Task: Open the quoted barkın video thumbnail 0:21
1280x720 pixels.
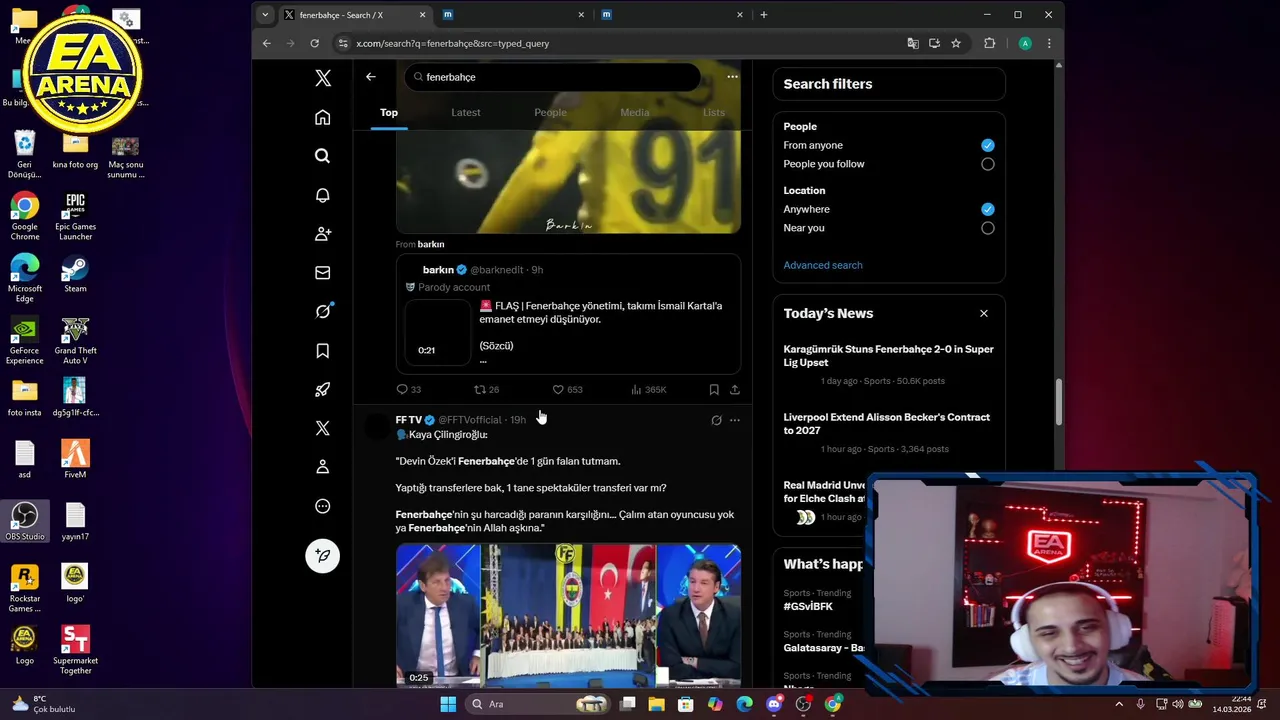Action: 437,332
